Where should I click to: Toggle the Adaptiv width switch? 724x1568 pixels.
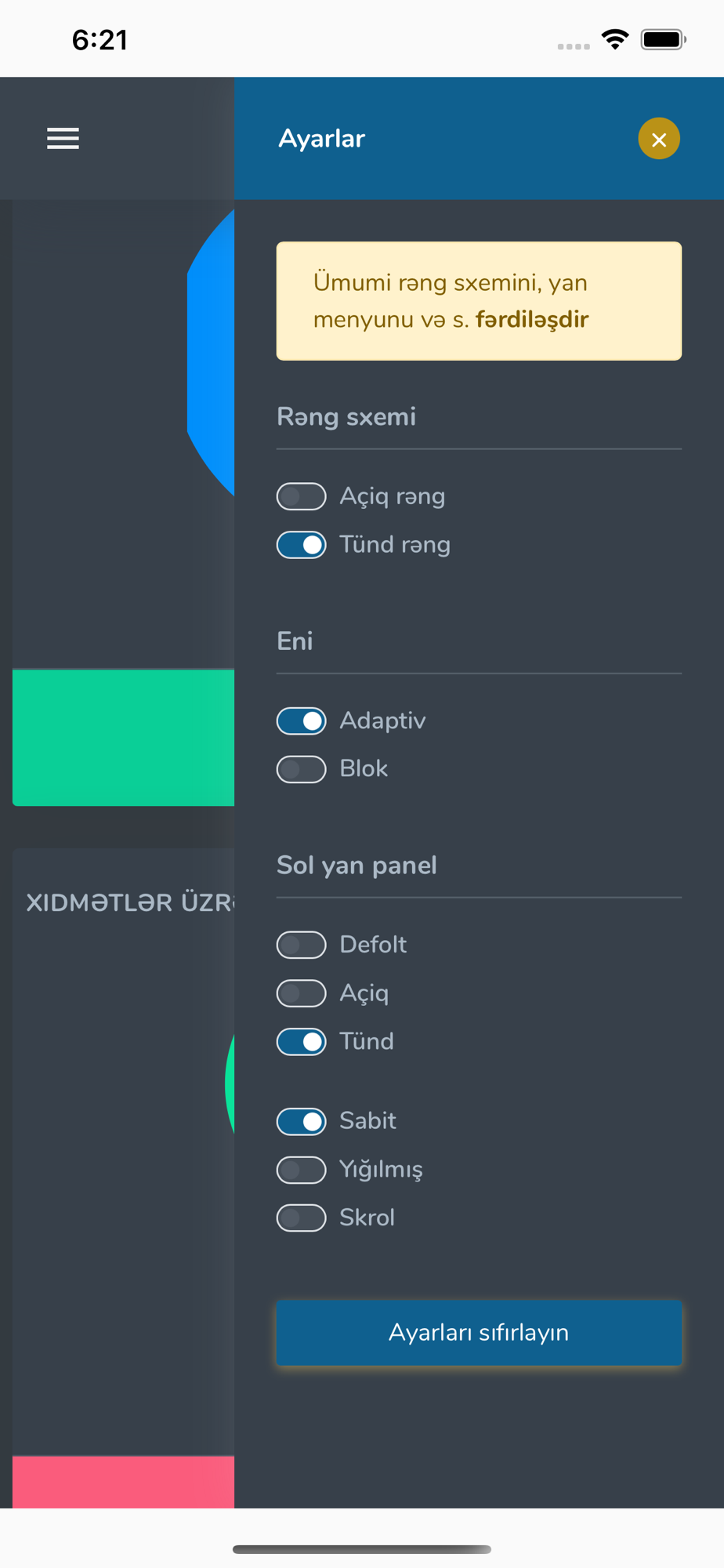[x=302, y=721]
